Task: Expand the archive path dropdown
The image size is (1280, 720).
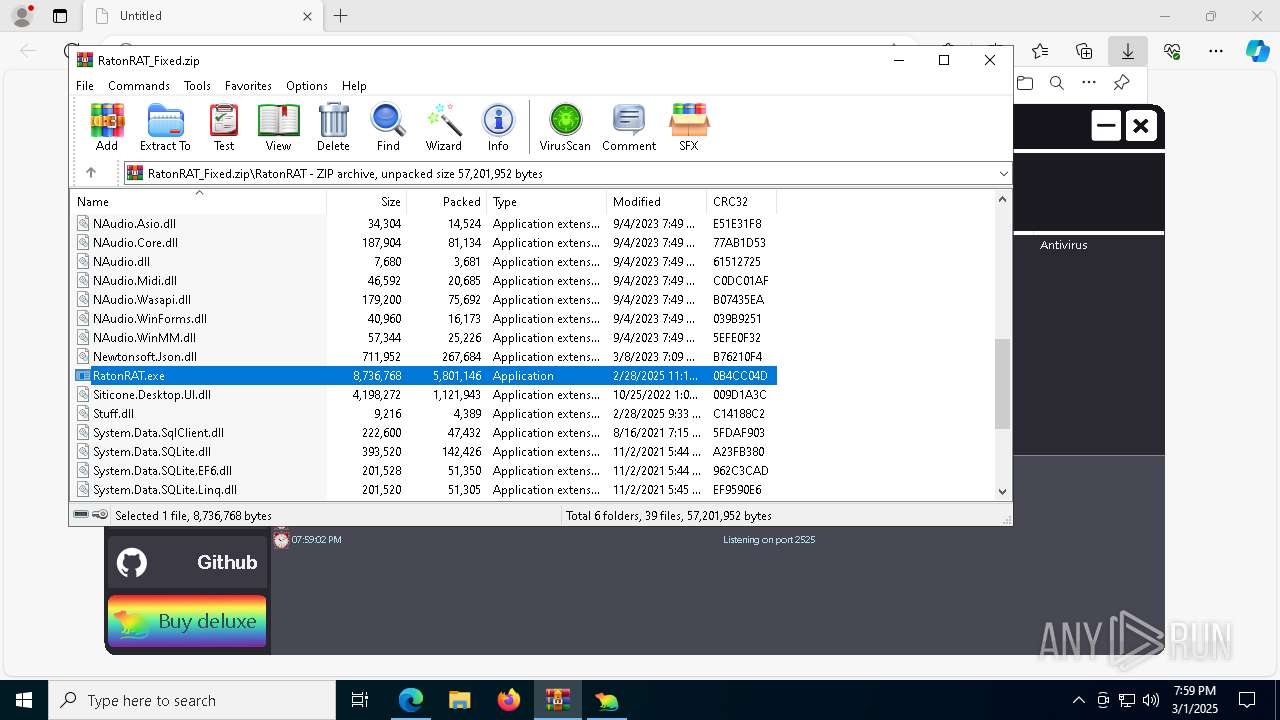Action: 1003,174
